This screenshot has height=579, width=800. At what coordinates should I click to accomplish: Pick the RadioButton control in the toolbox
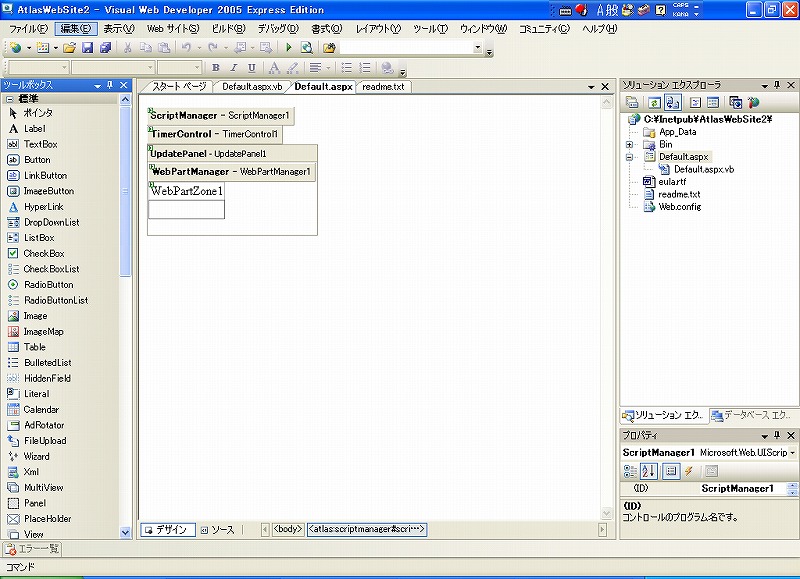click(x=41, y=285)
